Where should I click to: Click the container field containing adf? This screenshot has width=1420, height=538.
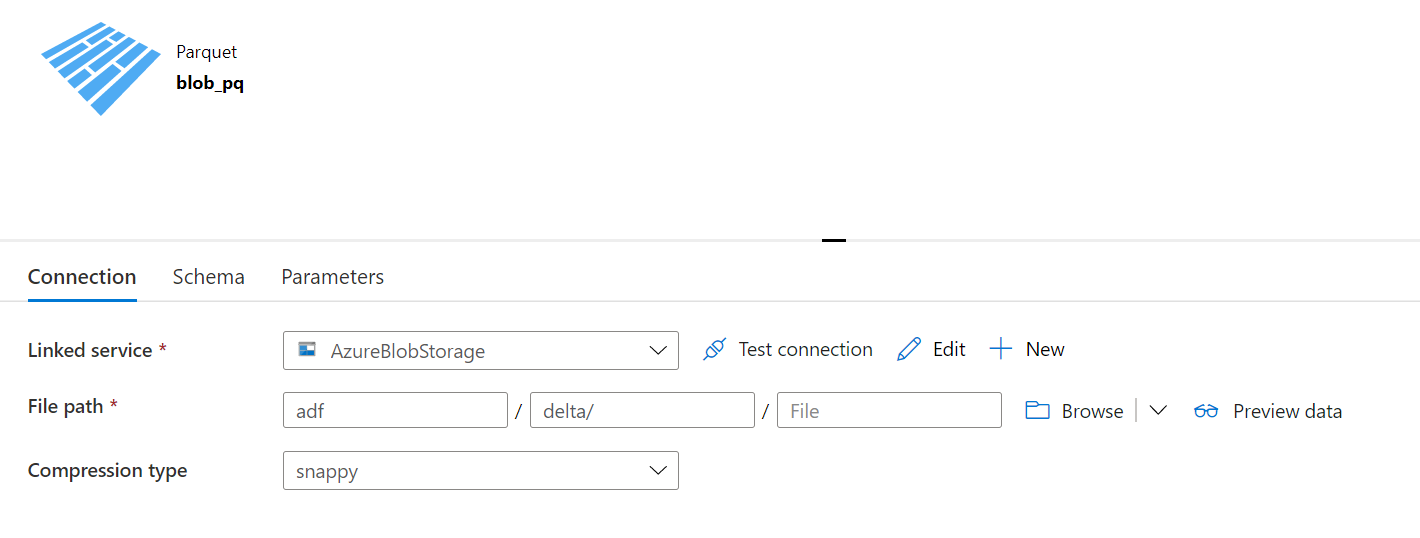tap(396, 410)
